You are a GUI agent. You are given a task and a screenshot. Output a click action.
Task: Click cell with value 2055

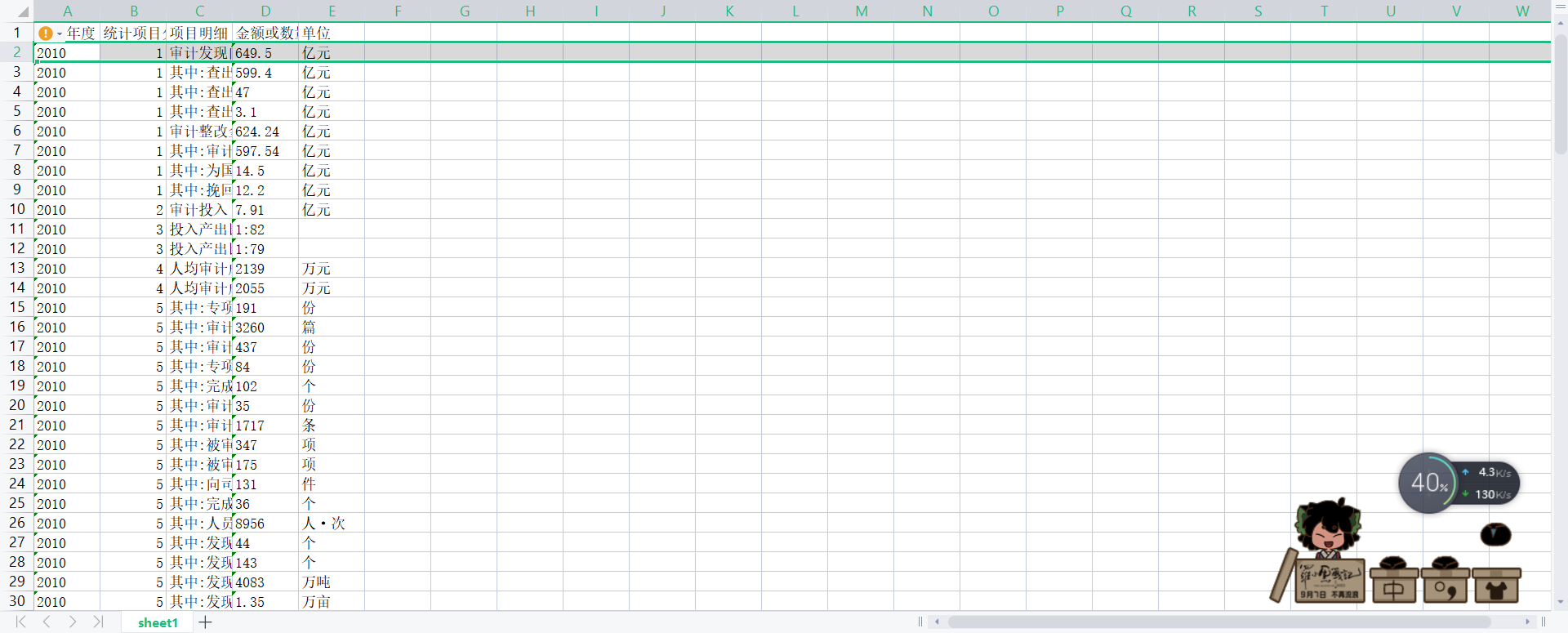coord(265,288)
